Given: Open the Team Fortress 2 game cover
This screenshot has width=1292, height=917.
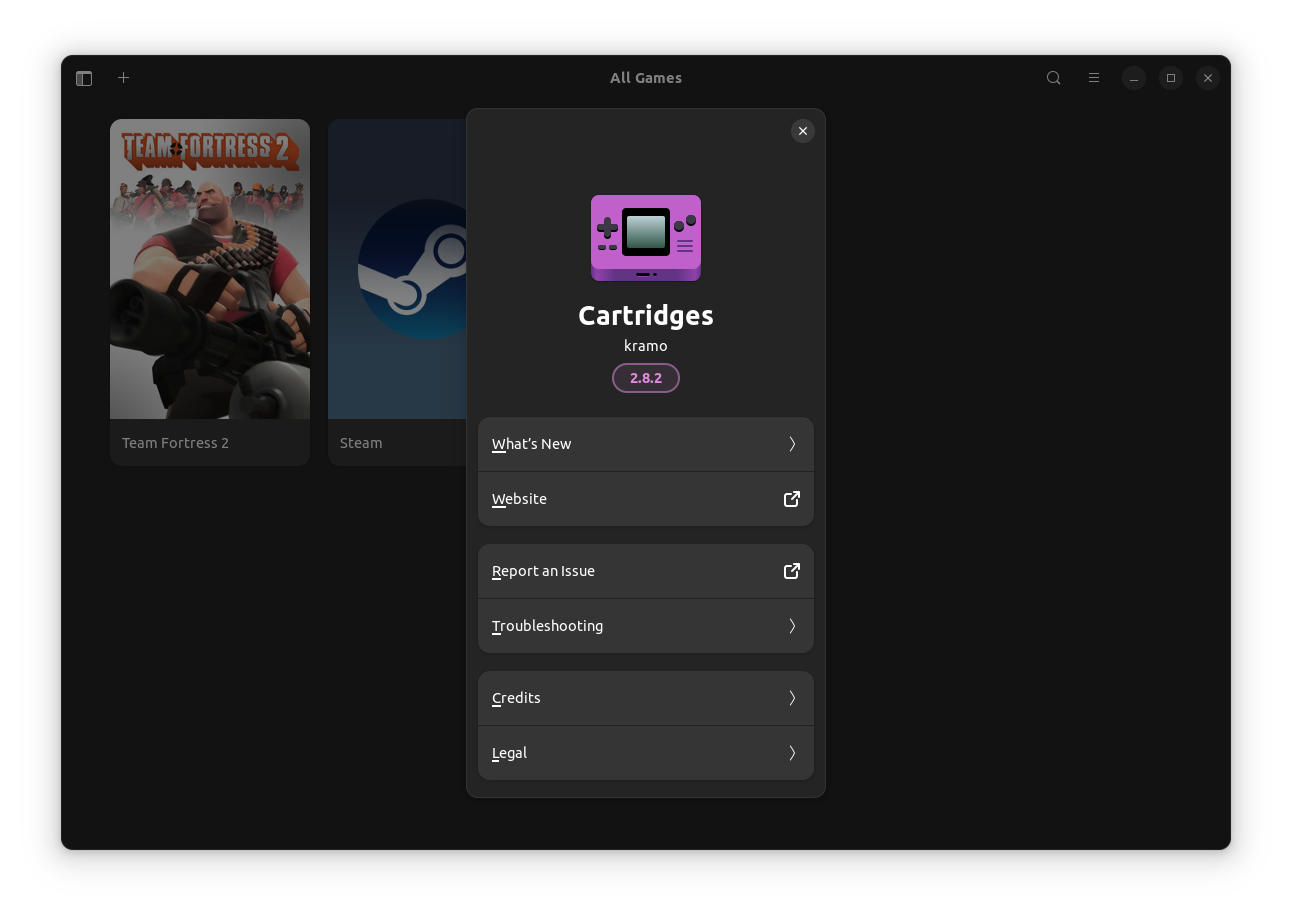Looking at the screenshot, I should pos(209,269).
